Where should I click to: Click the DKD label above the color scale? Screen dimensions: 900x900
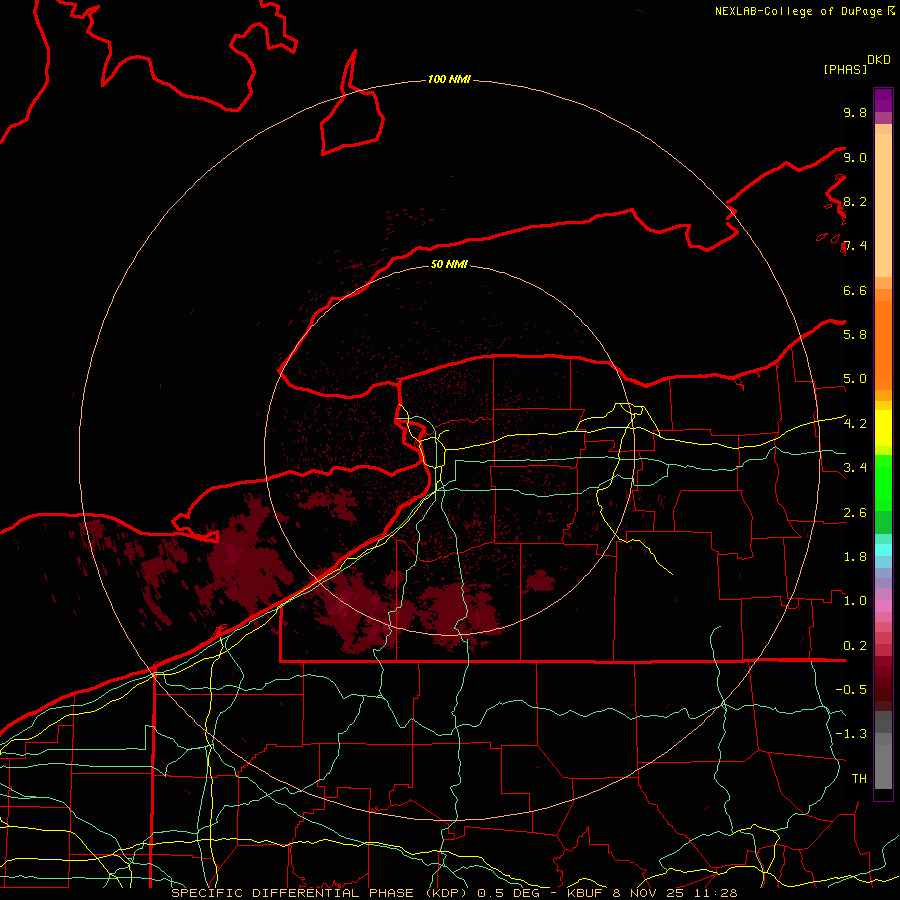pyautogui.click(x=878, y=59)
